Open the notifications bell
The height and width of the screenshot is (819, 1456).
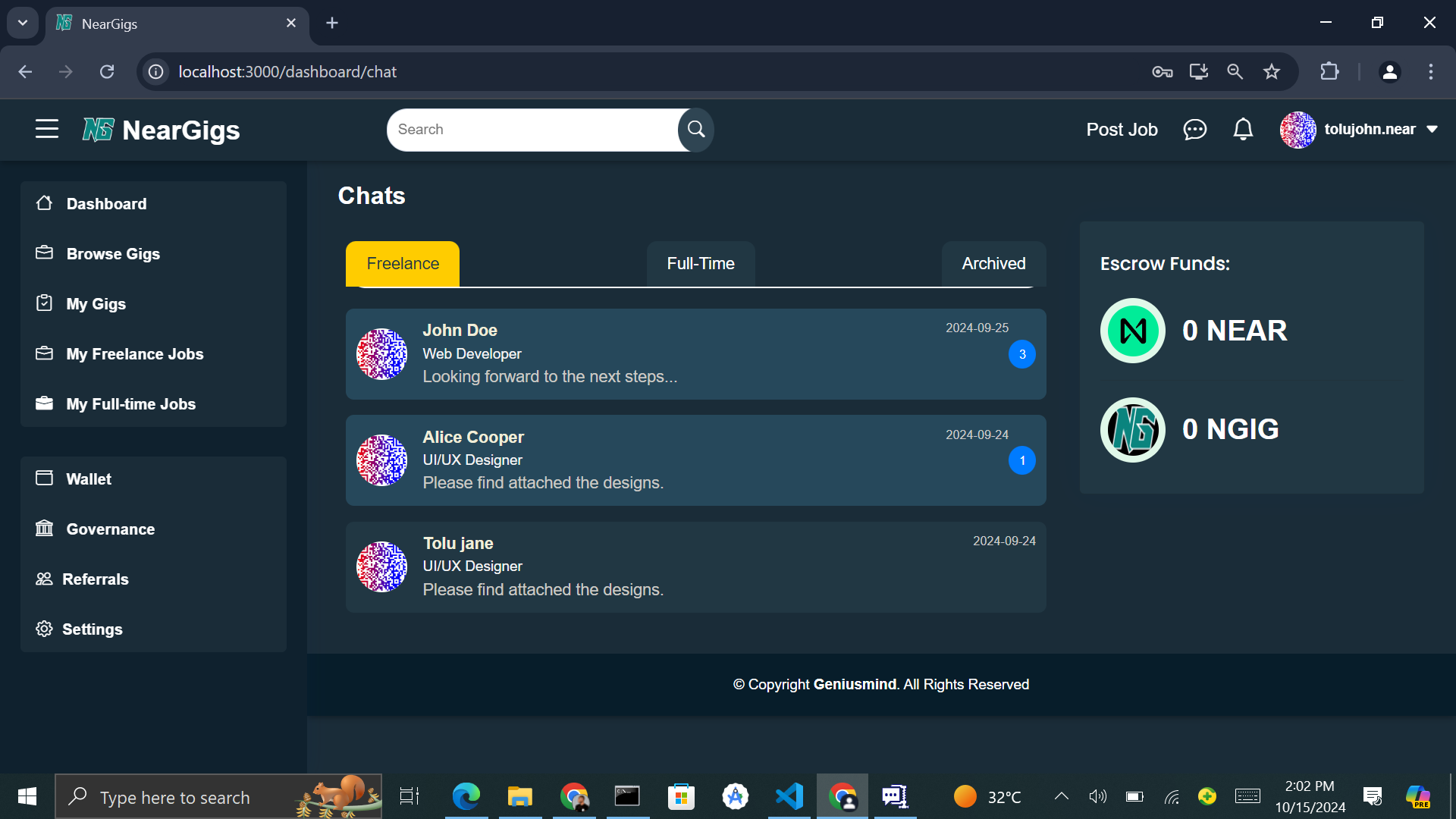pyautogui.click(x=1243, y=130)
